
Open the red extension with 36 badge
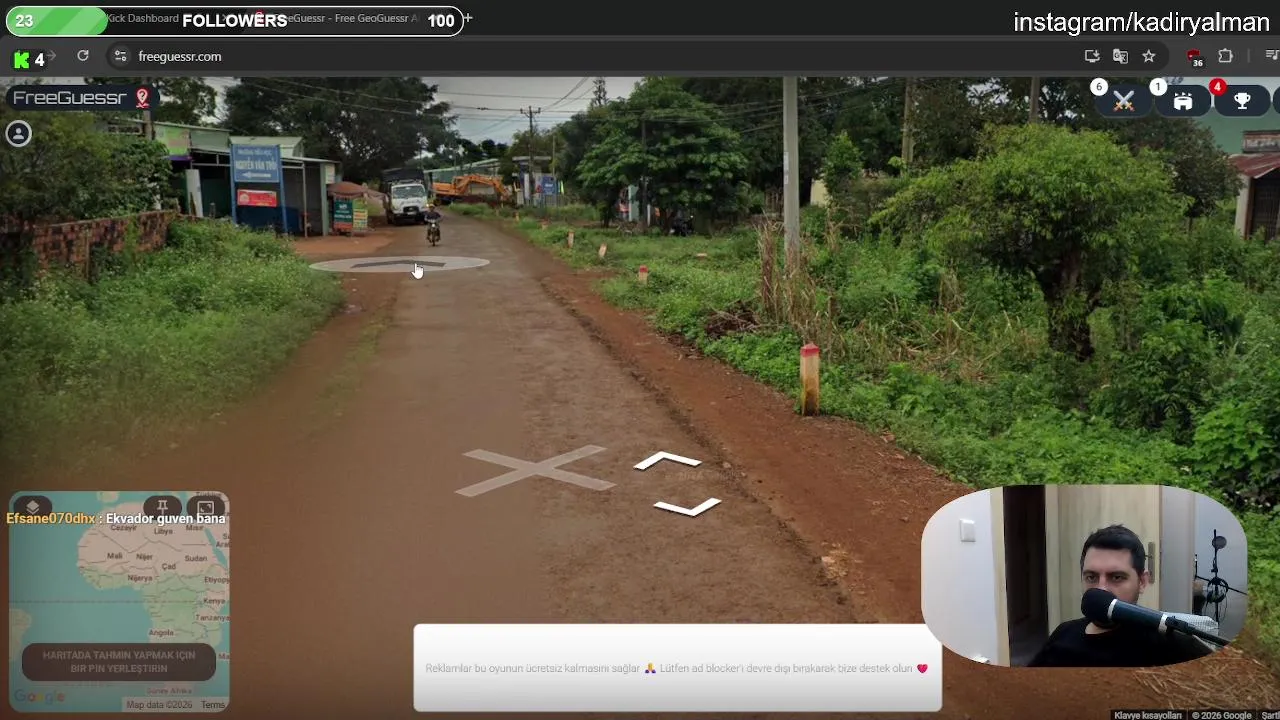(x=1194, y=58)
